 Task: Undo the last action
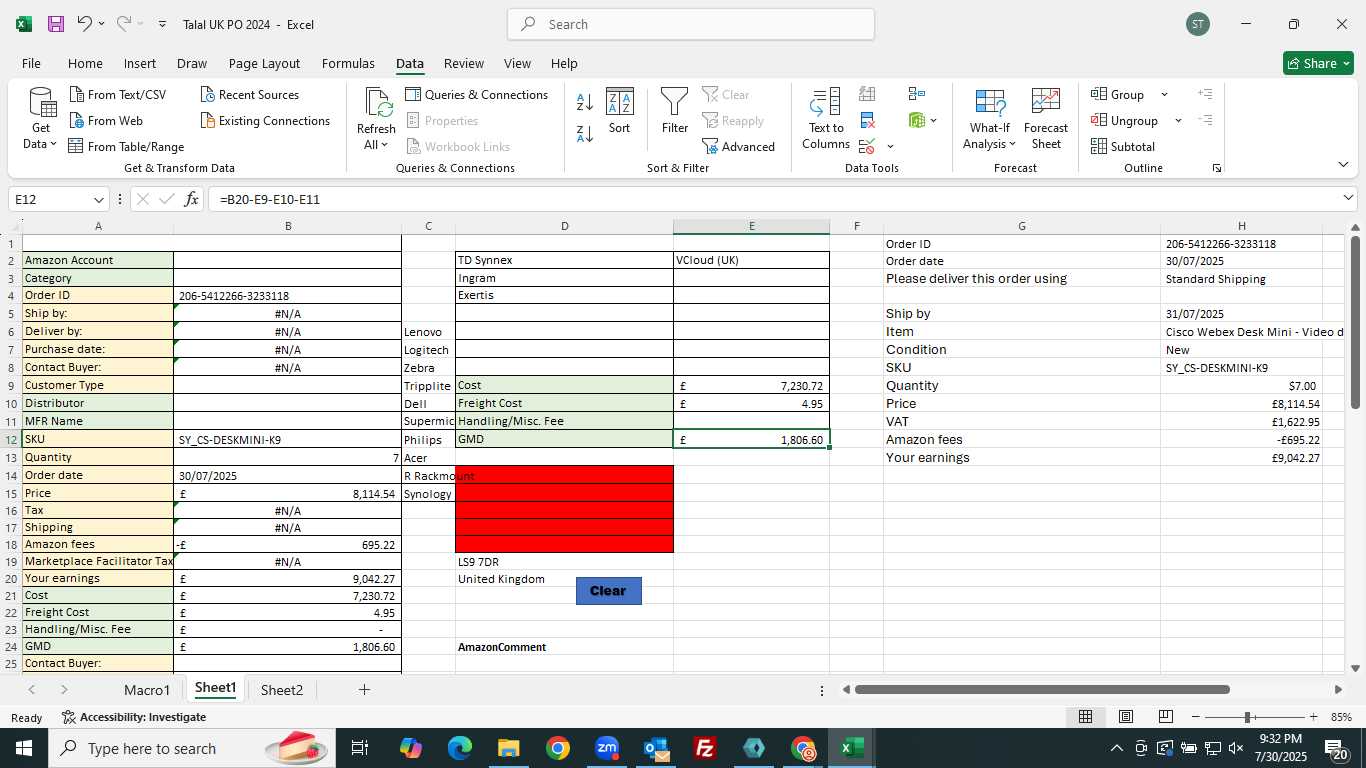click(85, 24)
